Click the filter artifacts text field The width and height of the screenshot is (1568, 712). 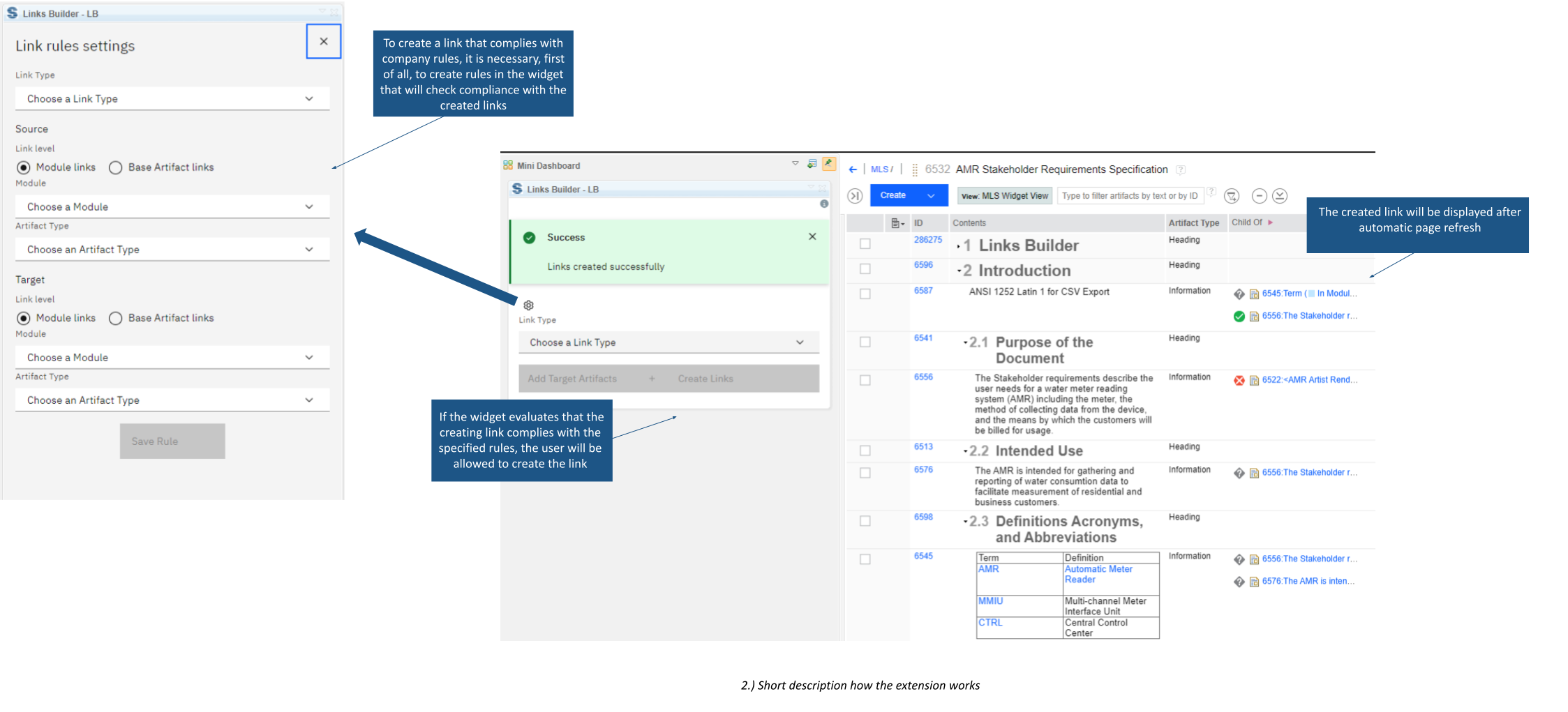click(1130, 196)
